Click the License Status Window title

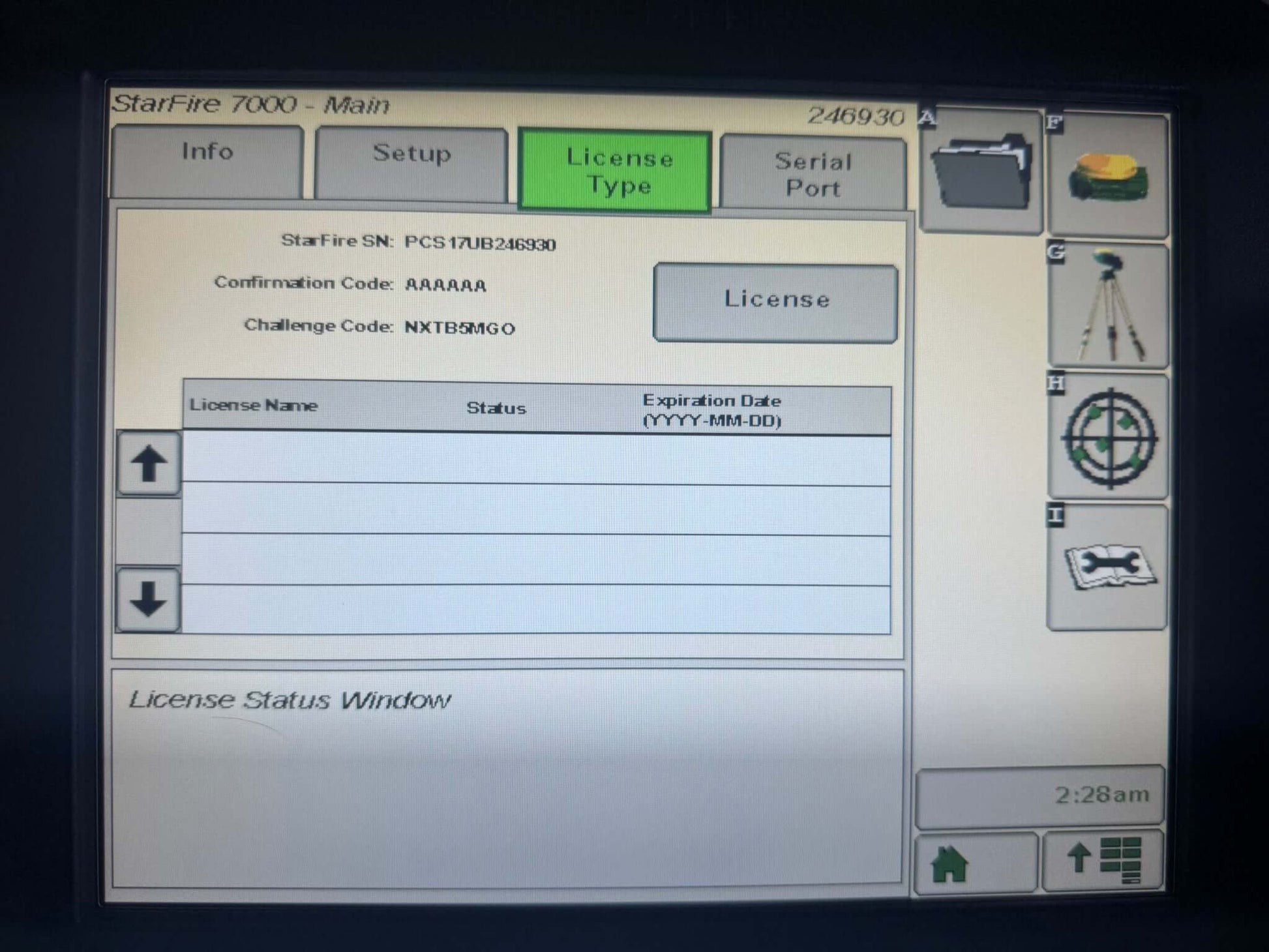pyautogui.click(x=289, y=700)
